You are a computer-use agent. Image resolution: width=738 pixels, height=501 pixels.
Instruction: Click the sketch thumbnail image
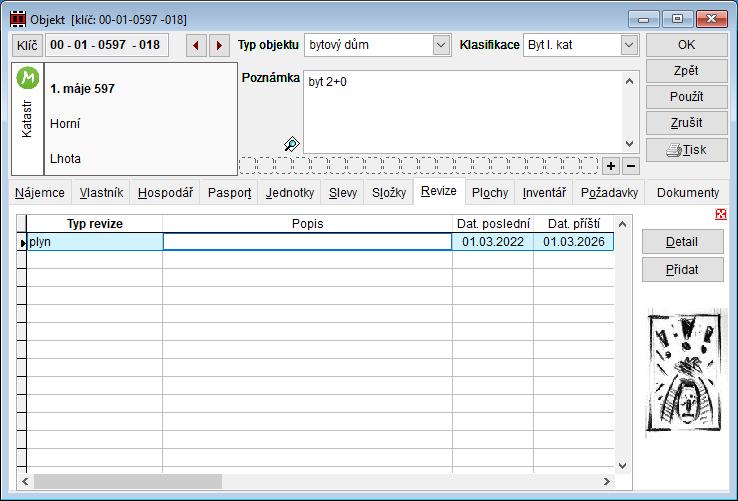coord(684,372)
